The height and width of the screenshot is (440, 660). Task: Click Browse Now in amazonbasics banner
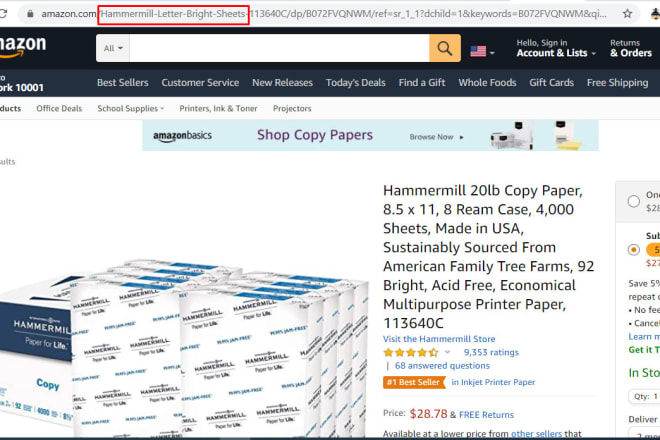(x=436, y=137)
